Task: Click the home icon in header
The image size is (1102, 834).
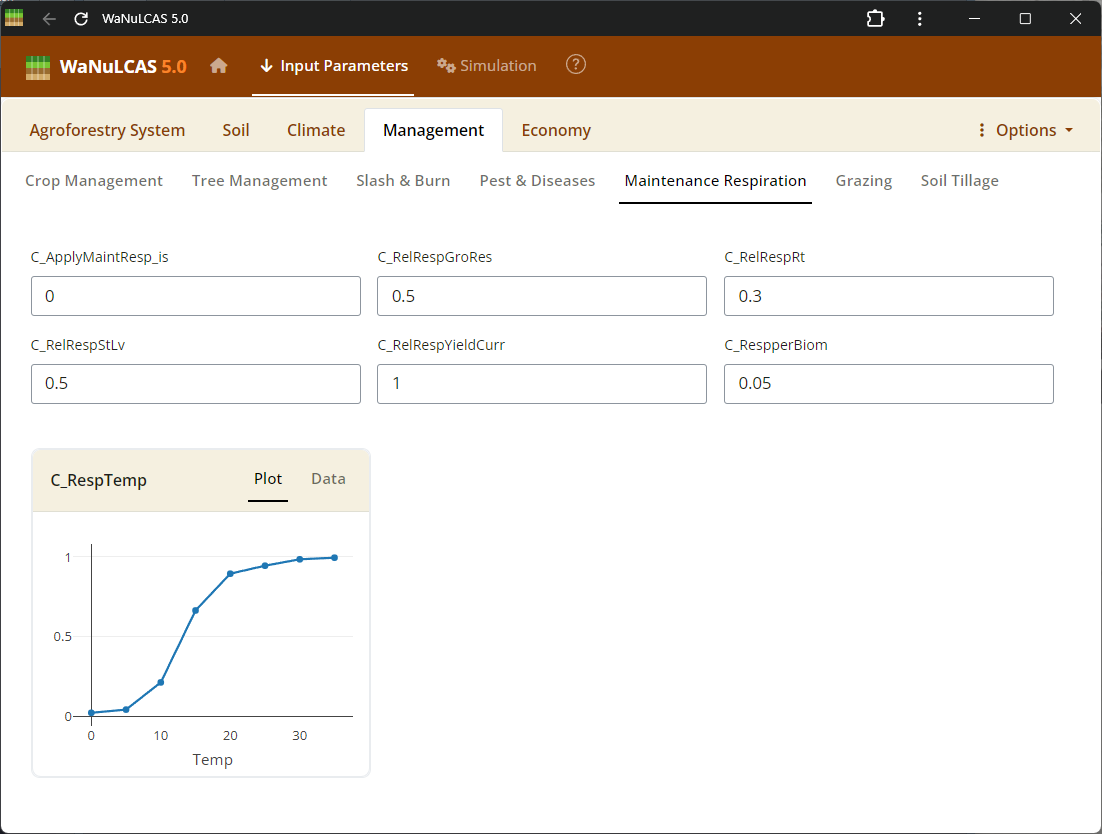Action: point(218,66)
